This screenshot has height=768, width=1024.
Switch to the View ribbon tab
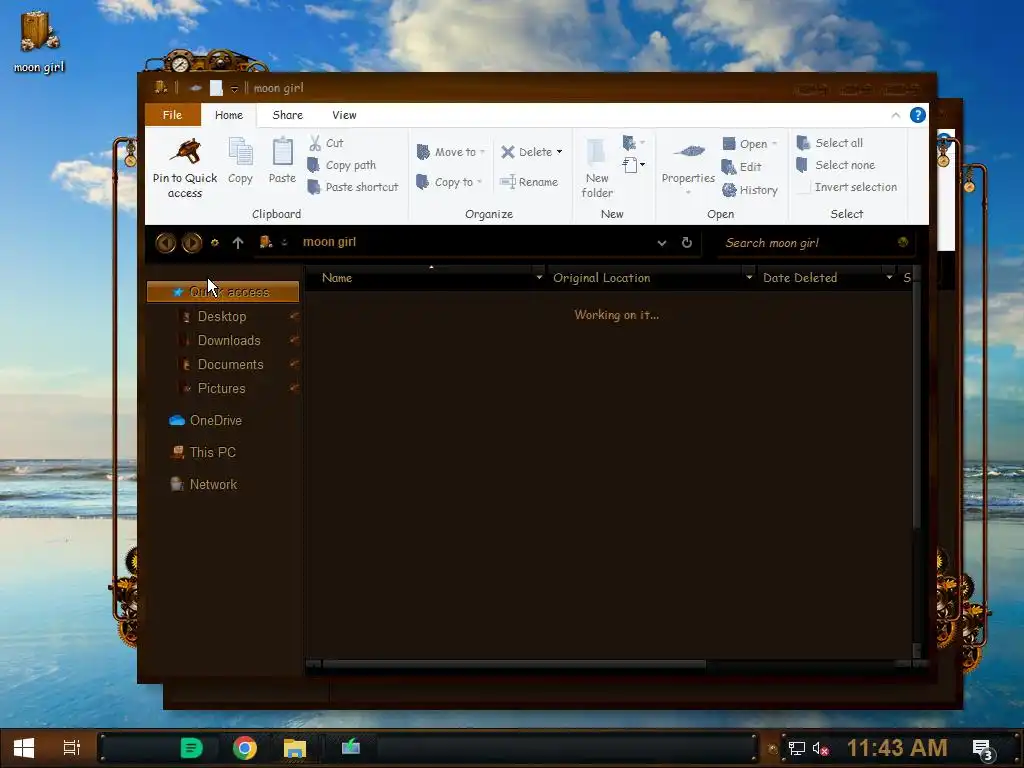click(x=344, y=115)
